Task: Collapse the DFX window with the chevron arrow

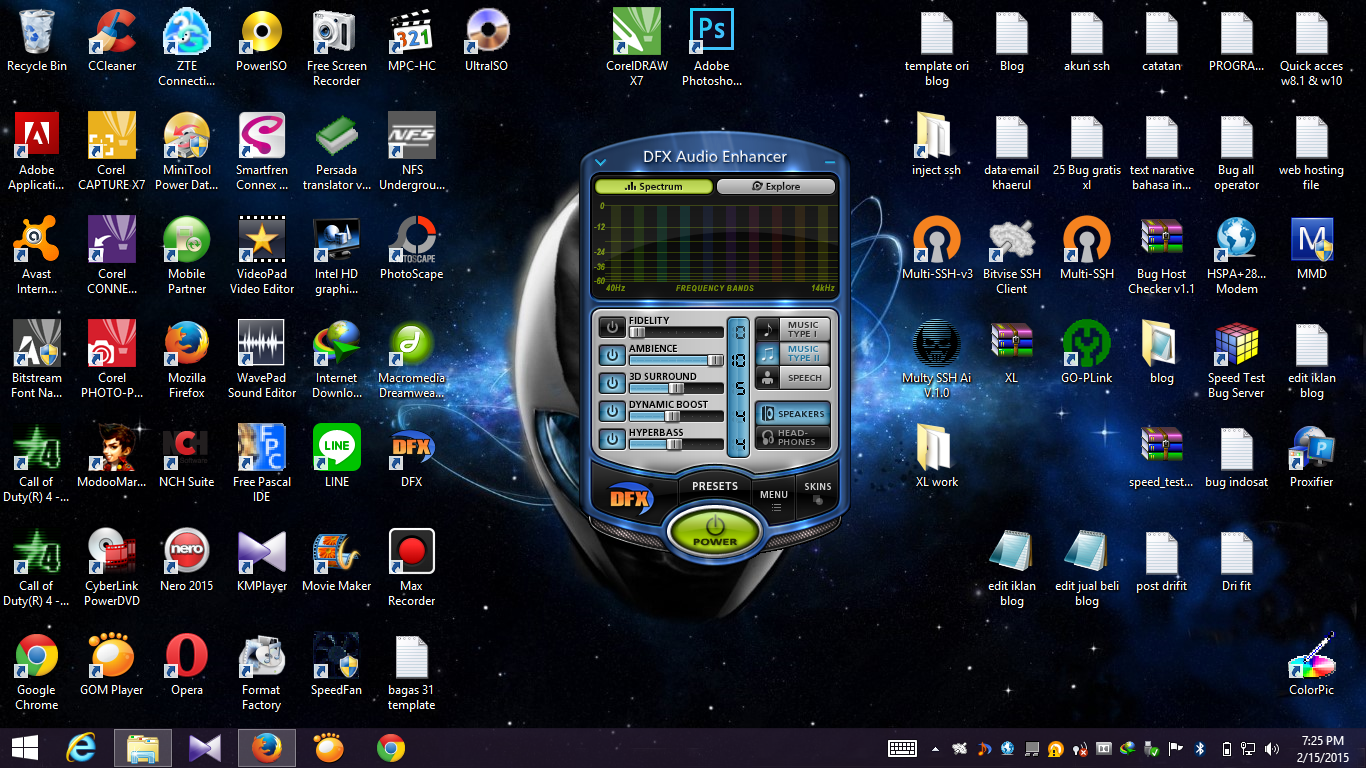Action: pos(601,160)
